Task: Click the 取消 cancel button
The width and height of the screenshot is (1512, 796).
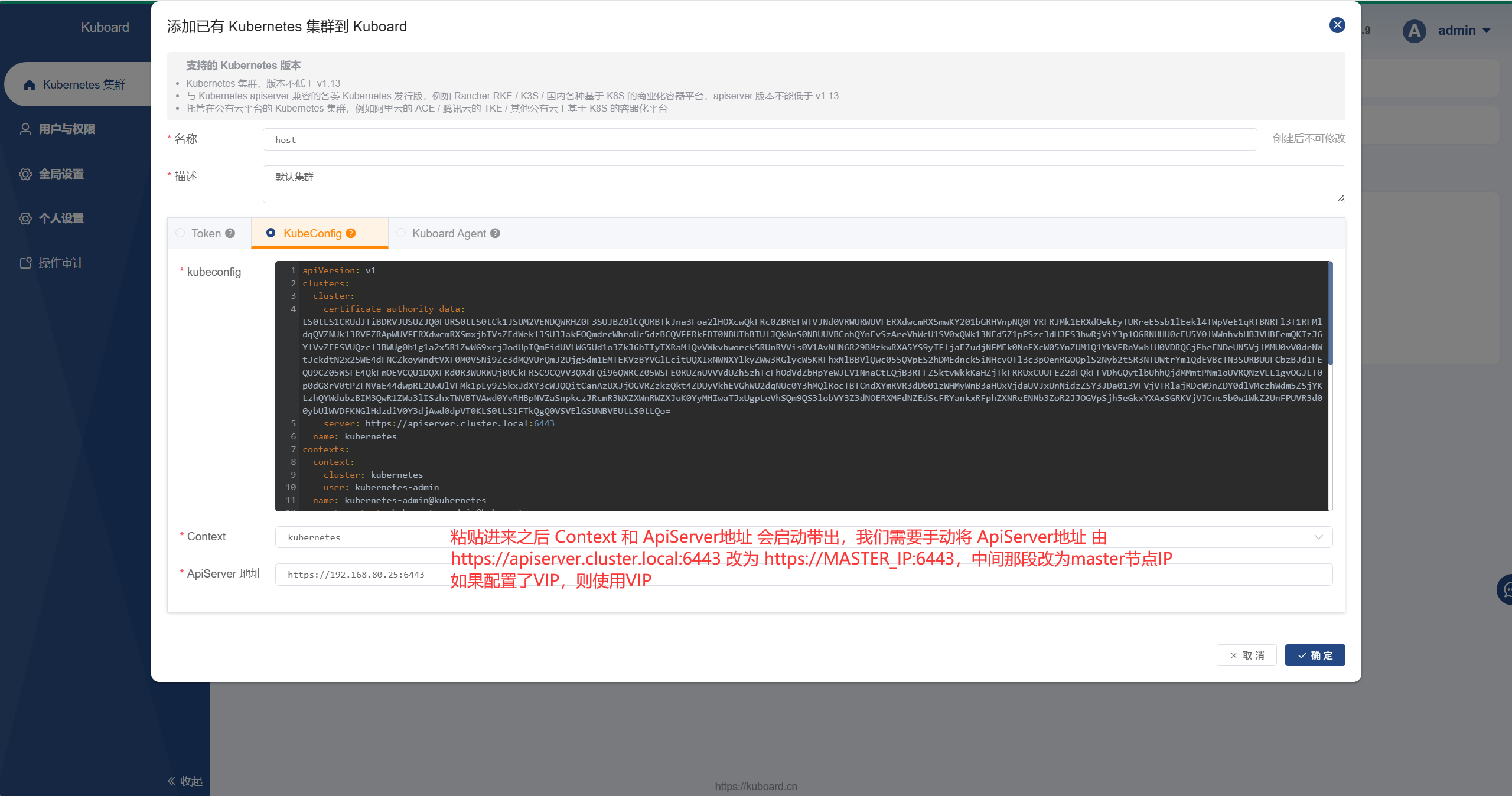Action: pos(1246,655)
